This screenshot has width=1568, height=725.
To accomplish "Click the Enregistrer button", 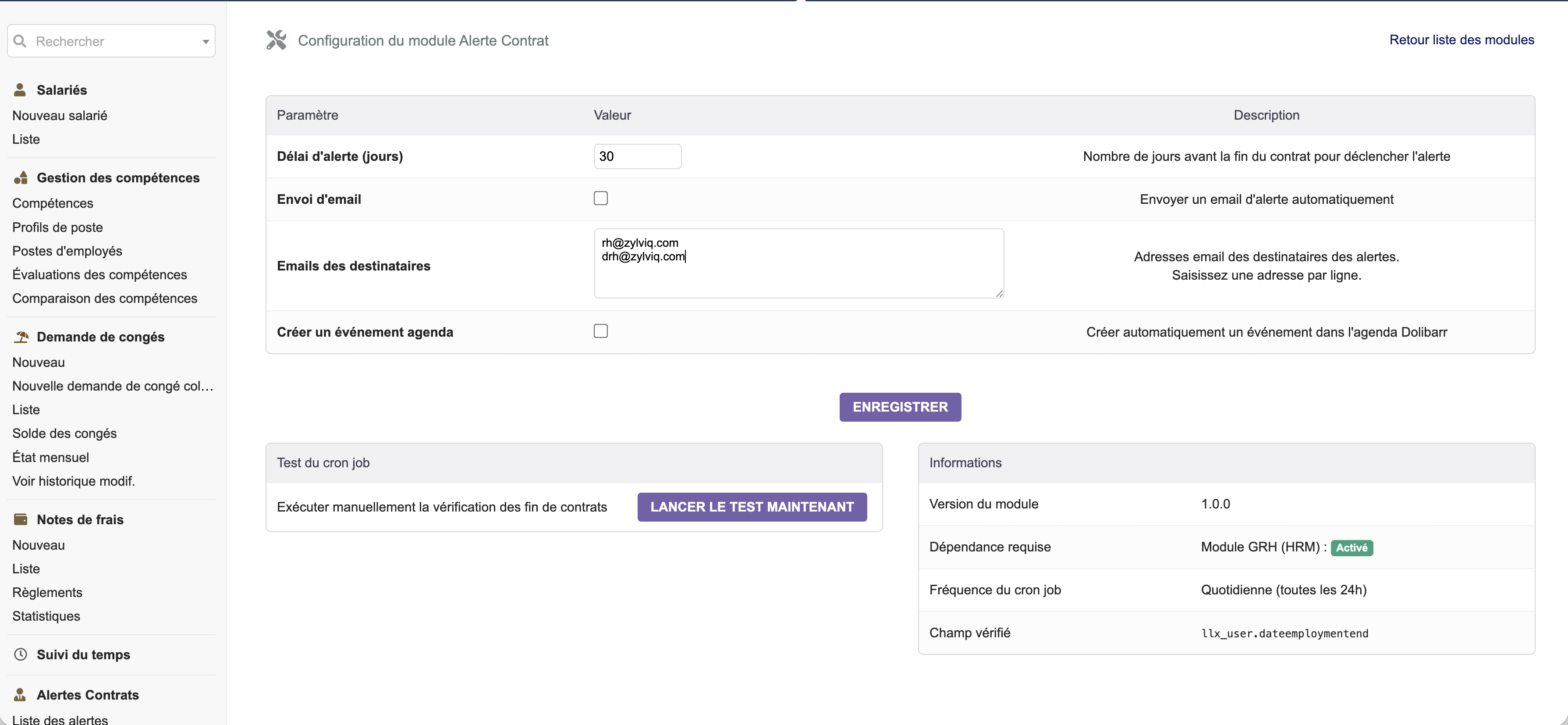I will [x=900, y=407].
